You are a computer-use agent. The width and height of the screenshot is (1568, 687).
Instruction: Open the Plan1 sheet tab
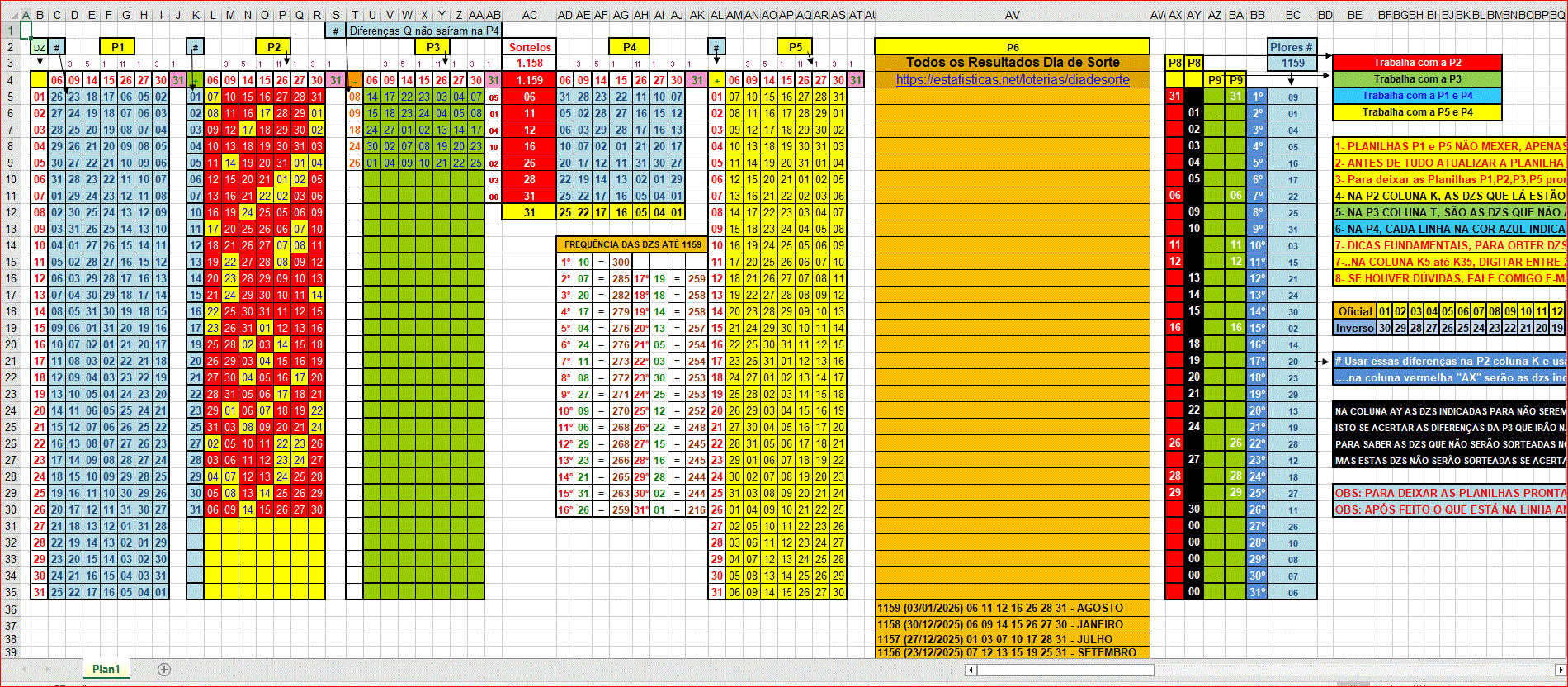[x=106, y=670]
